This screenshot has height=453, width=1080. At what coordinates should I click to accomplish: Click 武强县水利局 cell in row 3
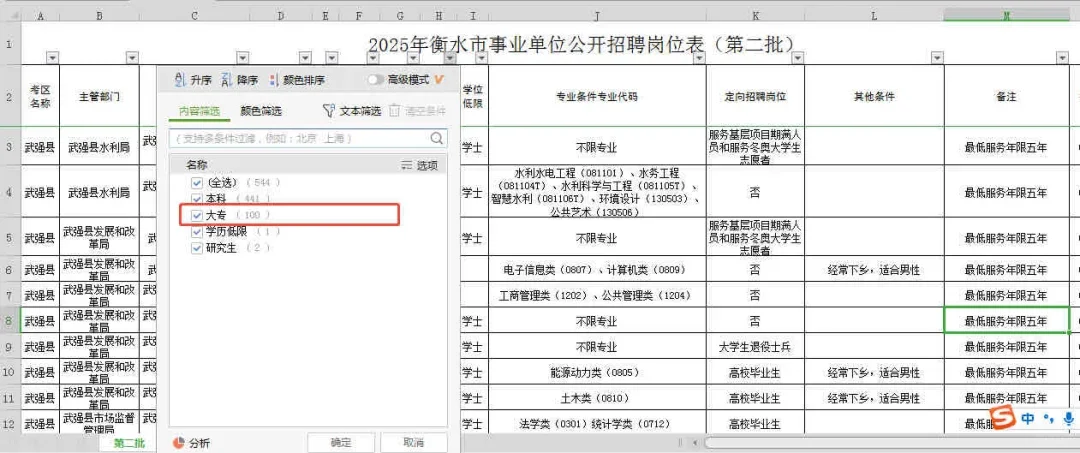[99, 147]
